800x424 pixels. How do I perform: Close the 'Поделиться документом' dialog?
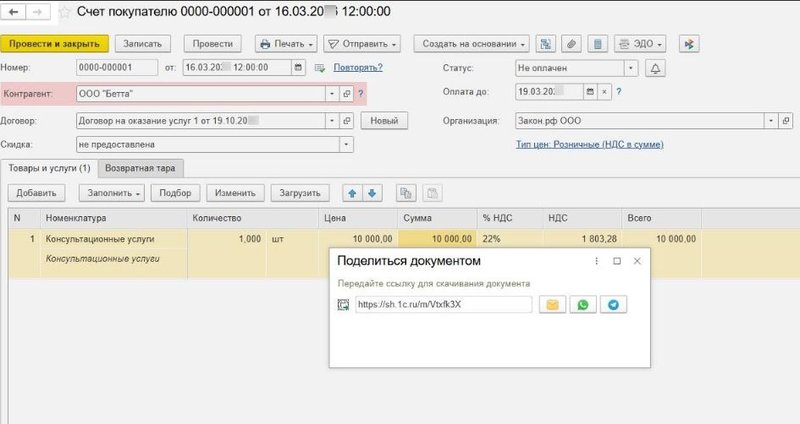[637, 261]
